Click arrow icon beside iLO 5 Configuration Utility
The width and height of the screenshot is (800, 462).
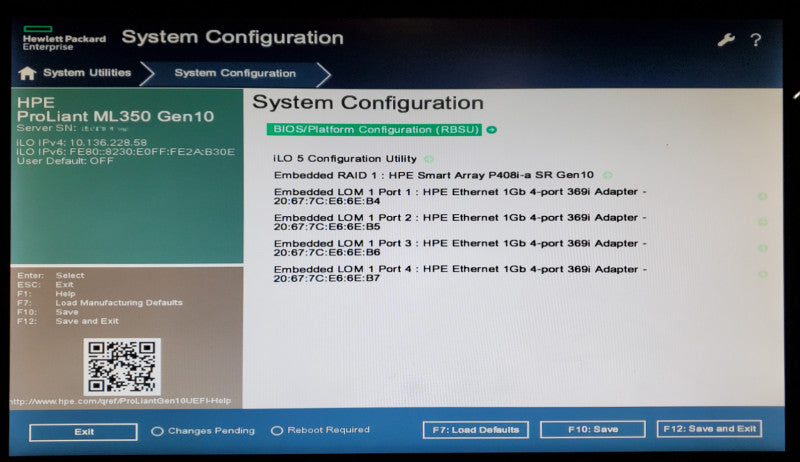(429, 159)
